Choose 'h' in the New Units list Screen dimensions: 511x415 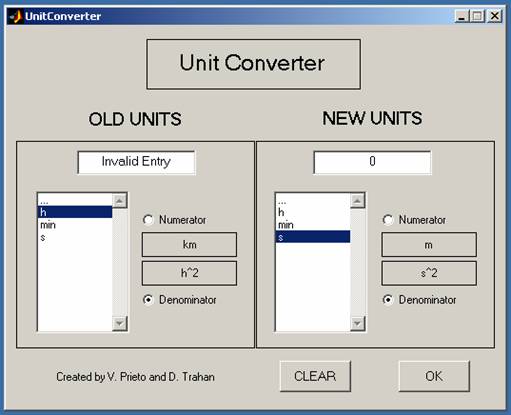313,212
